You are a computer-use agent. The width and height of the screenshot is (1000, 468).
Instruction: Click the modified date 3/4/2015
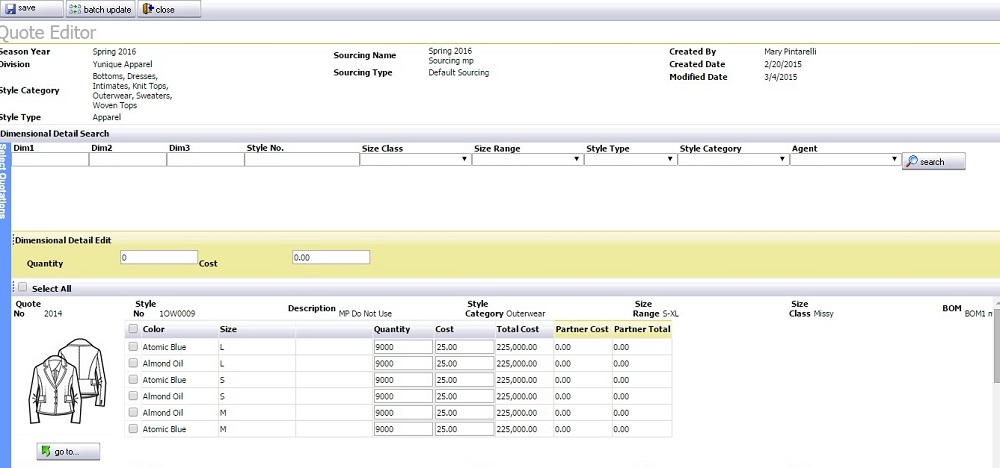tap(780, 77)
